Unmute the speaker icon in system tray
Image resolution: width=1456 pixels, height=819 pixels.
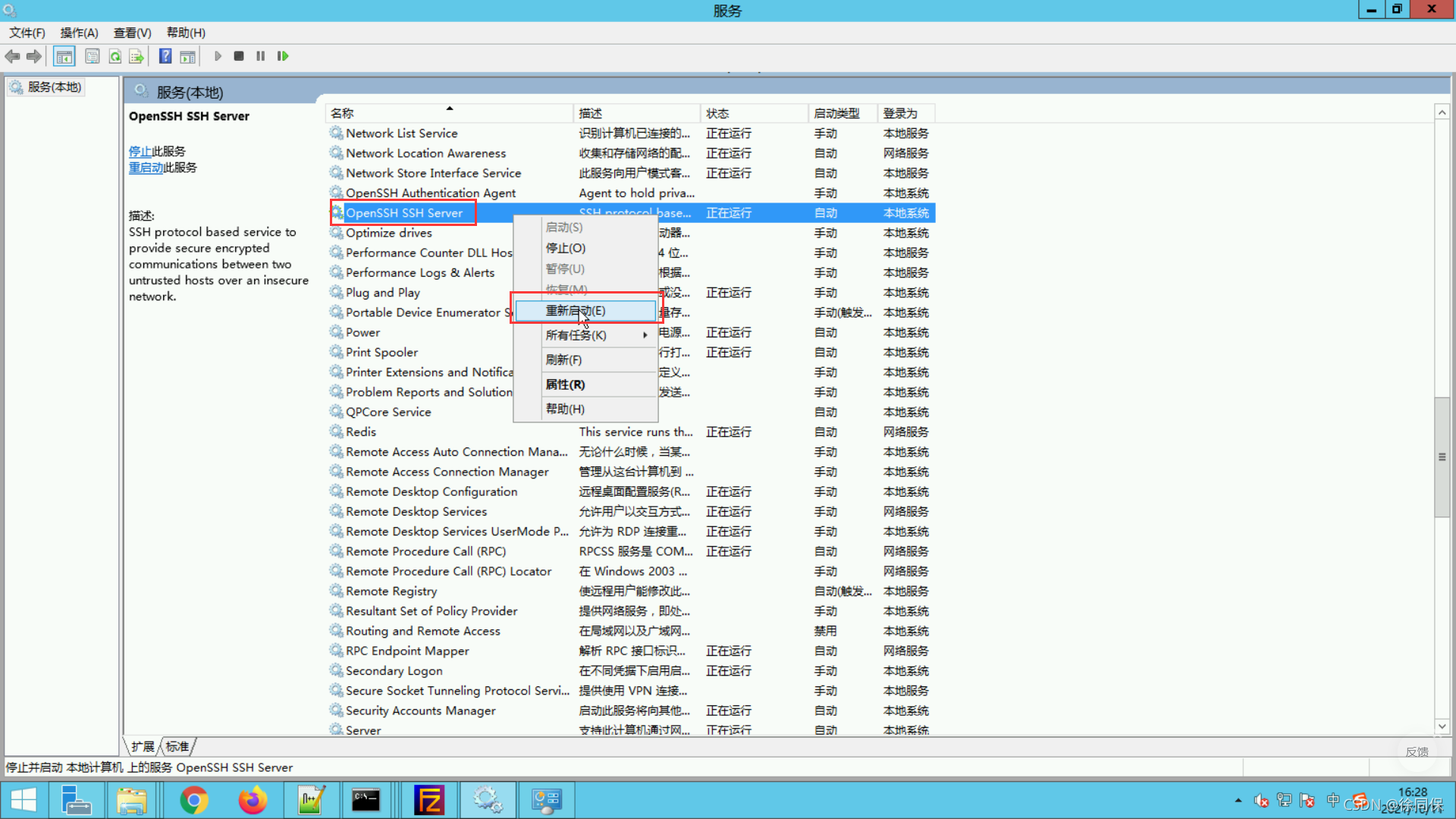(x=1261, y=802)
